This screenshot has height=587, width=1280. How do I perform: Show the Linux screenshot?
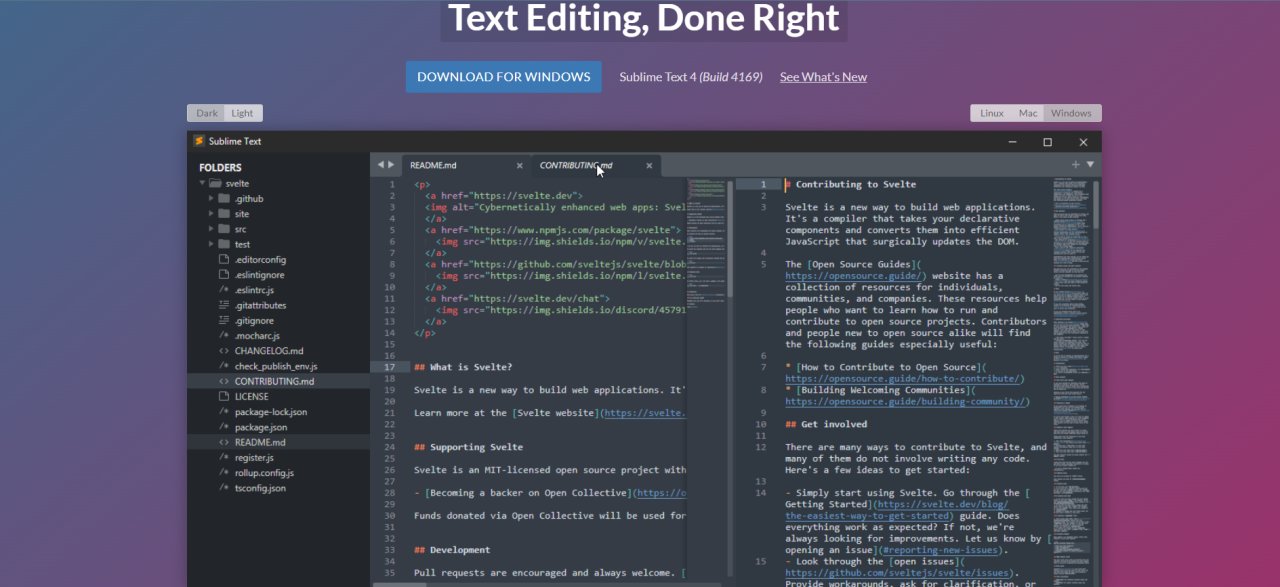991,113
